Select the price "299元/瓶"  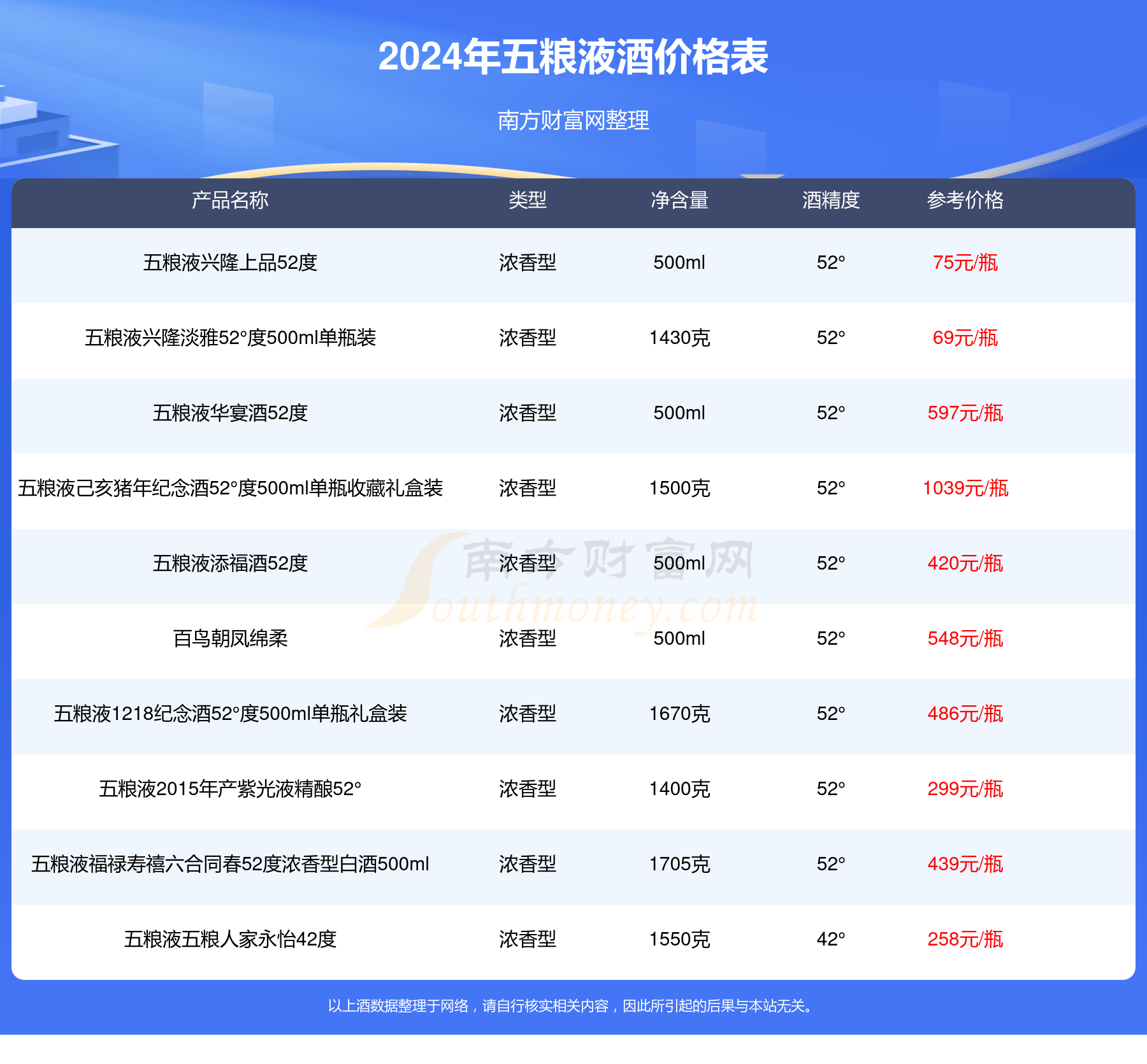click(965, 789)
